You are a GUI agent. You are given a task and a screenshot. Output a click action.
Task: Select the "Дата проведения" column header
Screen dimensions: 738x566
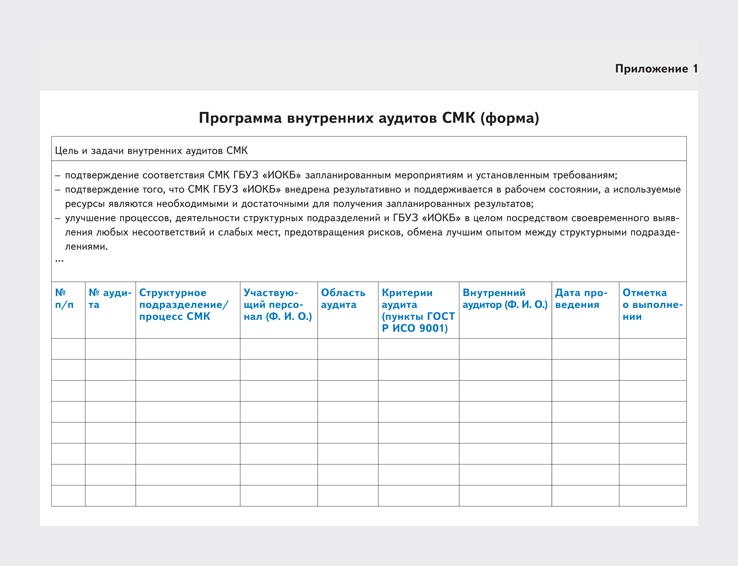tap(584, 299)
